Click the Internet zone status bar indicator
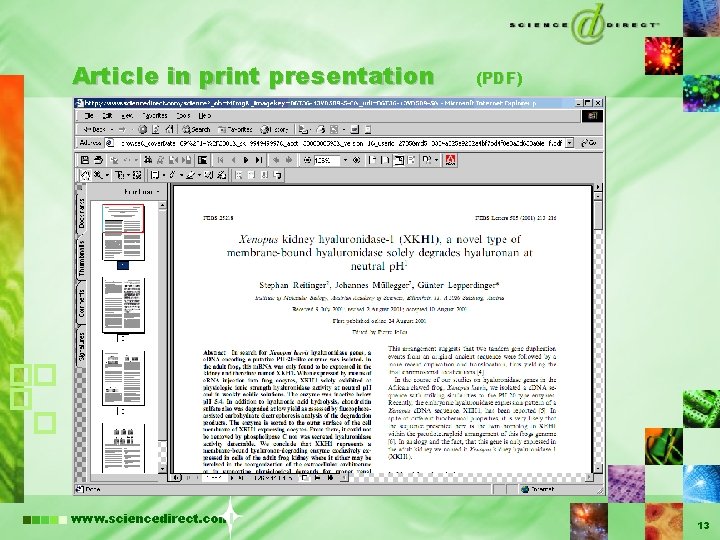720x540 pixels. point(538,489)
